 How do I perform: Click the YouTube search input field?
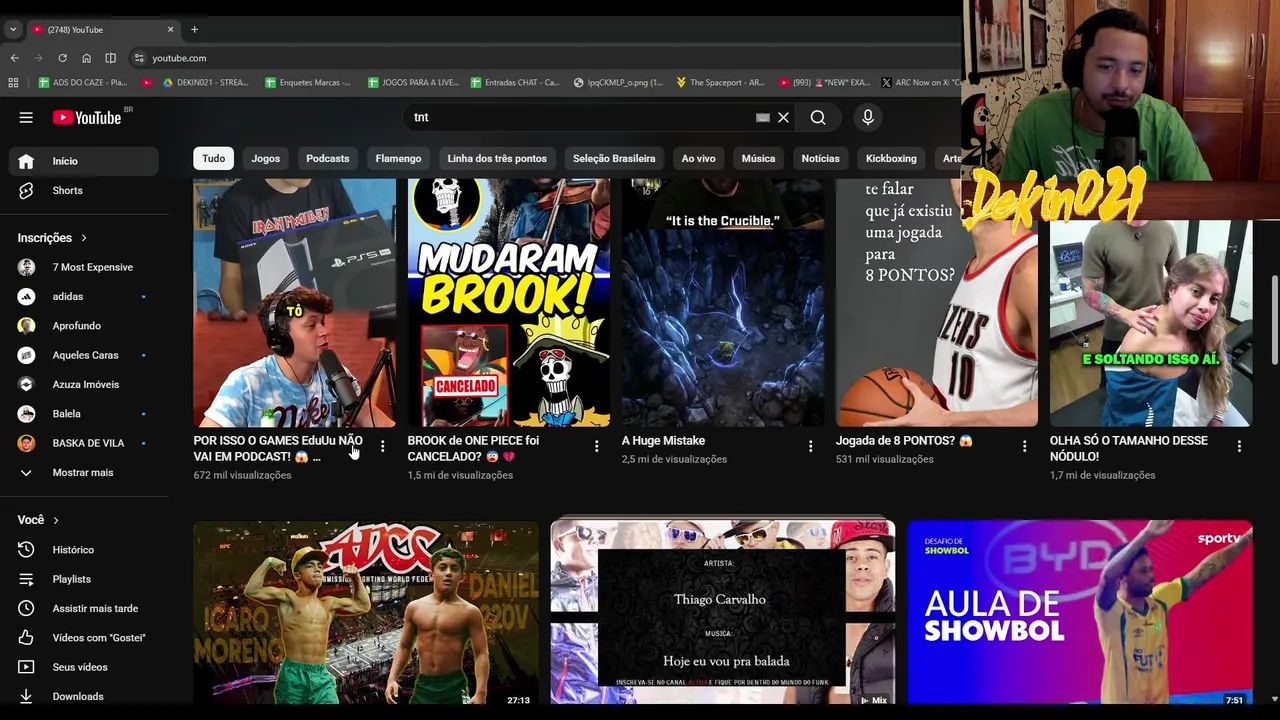tap(580, 118)
